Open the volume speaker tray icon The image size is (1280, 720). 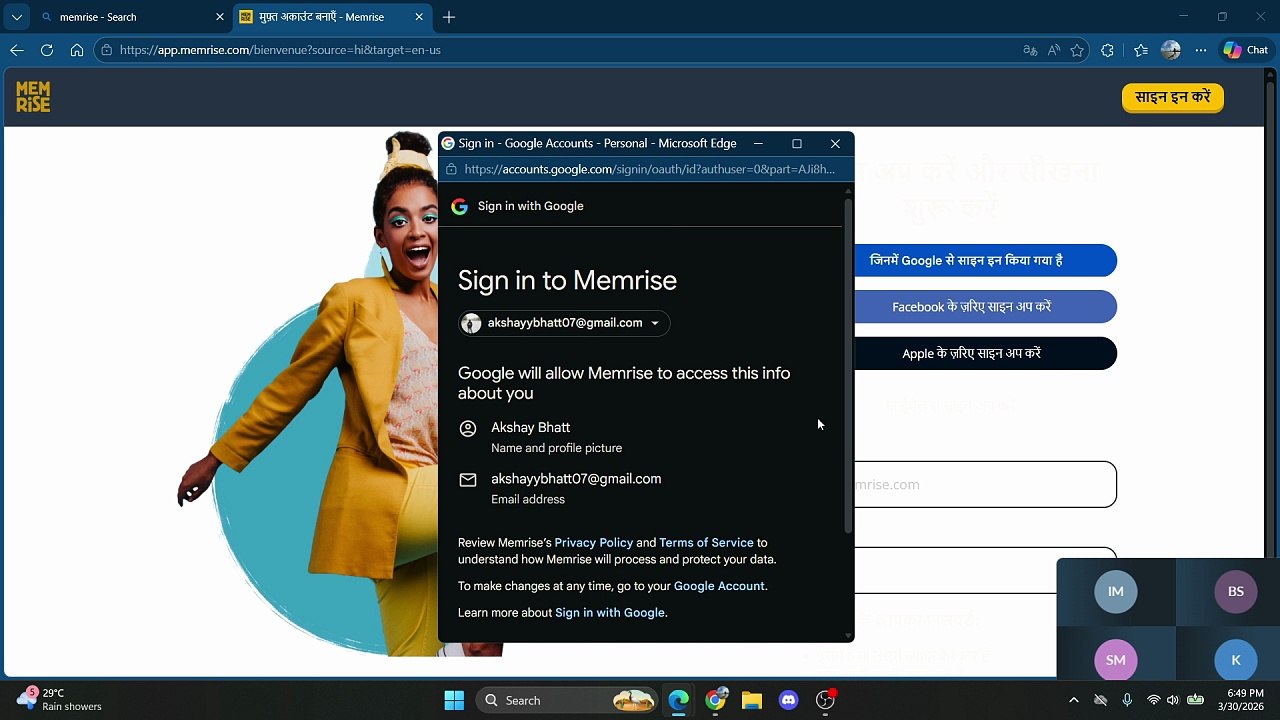tap(1173, 700)
